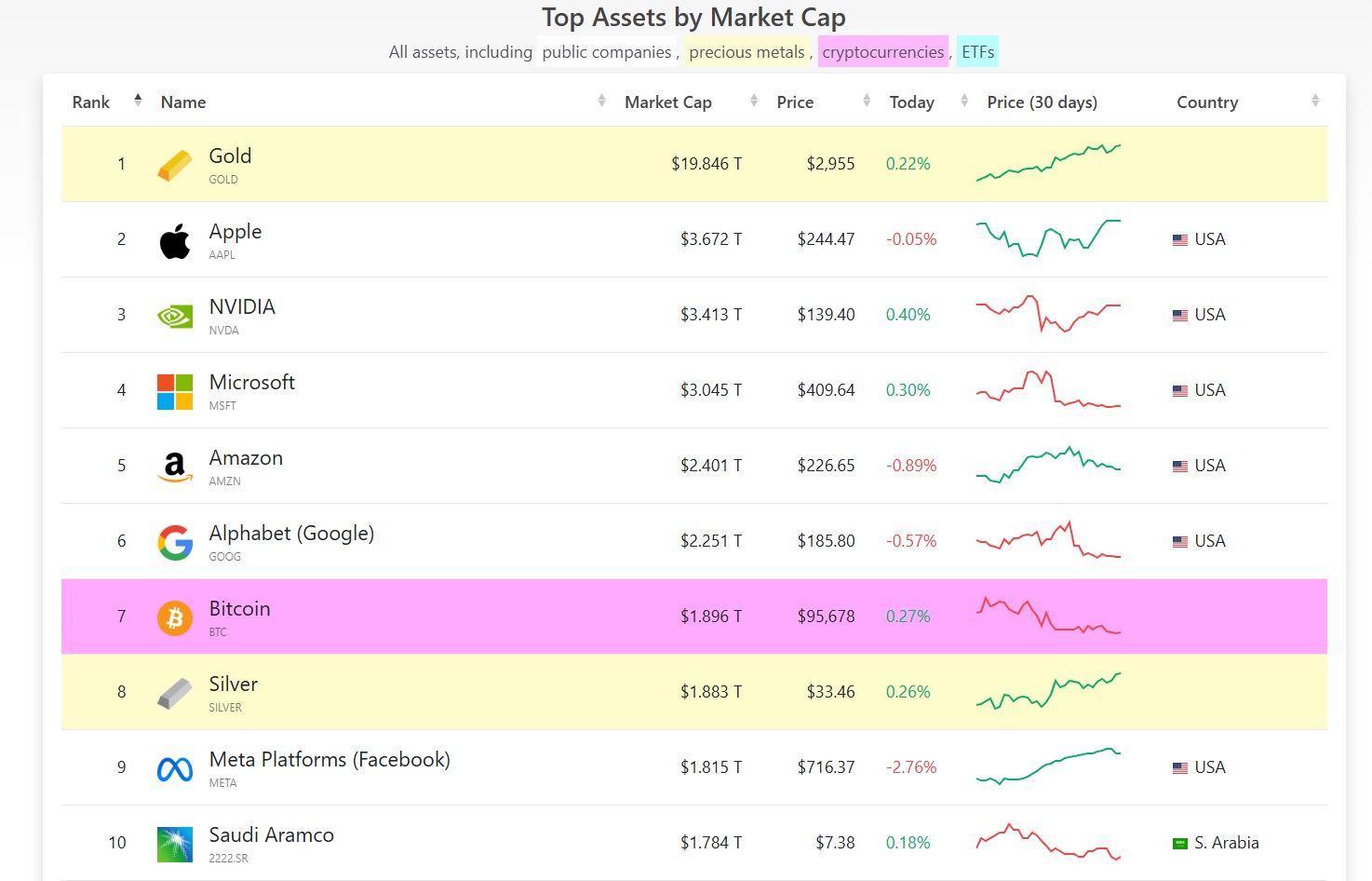This screenshot has width=1372, height=881.
Task: Click the 2222.SR ticker symbol
Action: [x=228, y=859]
